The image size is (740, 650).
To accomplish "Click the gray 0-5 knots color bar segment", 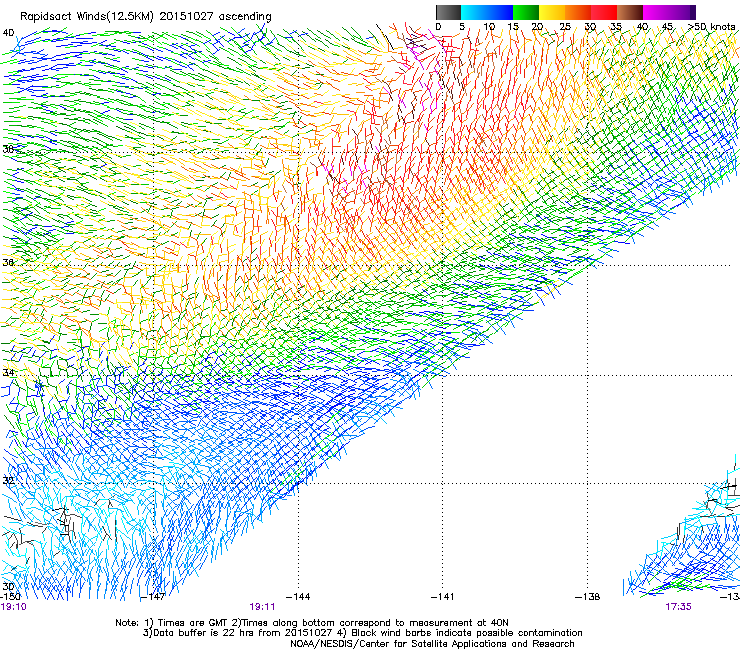I will 448,12.
